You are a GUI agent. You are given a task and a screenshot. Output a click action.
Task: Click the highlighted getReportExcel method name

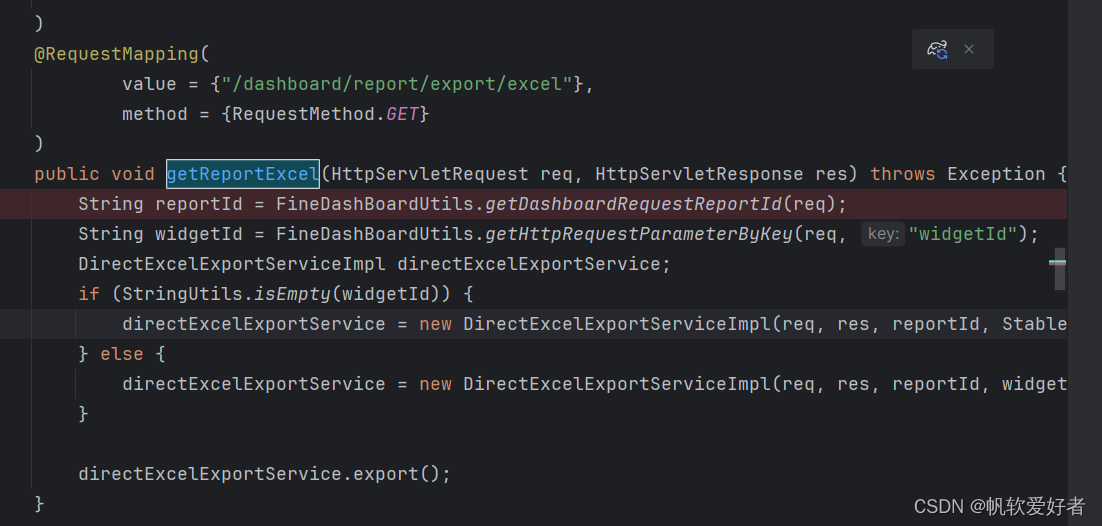point(242,174)
